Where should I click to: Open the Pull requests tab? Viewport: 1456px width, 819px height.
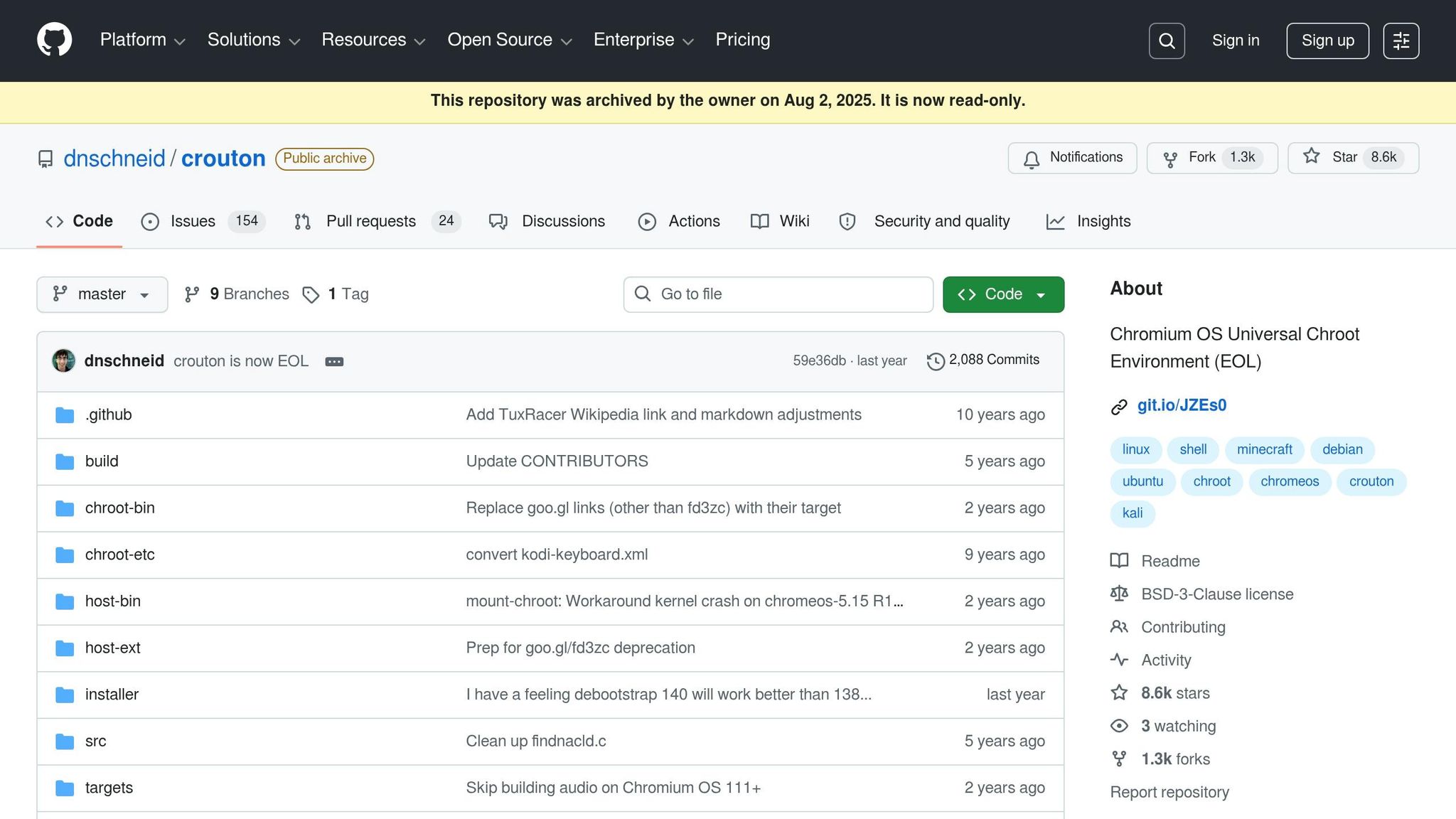click(378, 221)
